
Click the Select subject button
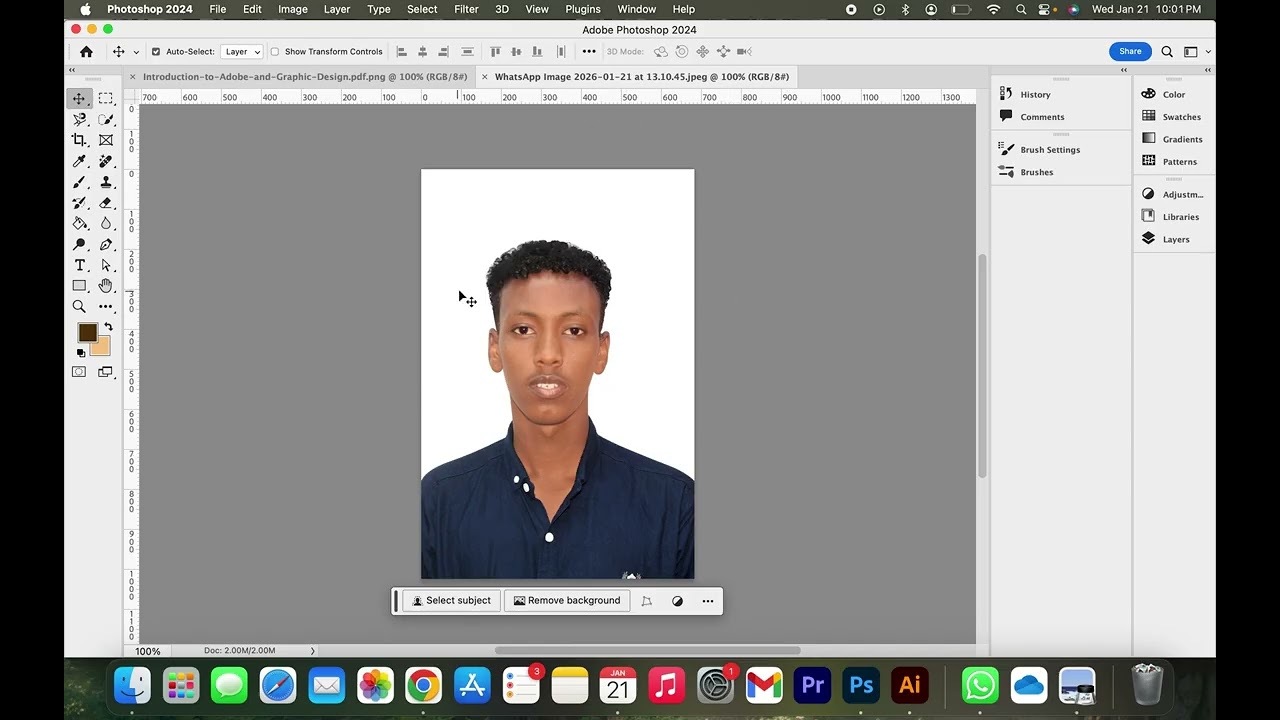[x=451, y=601]
